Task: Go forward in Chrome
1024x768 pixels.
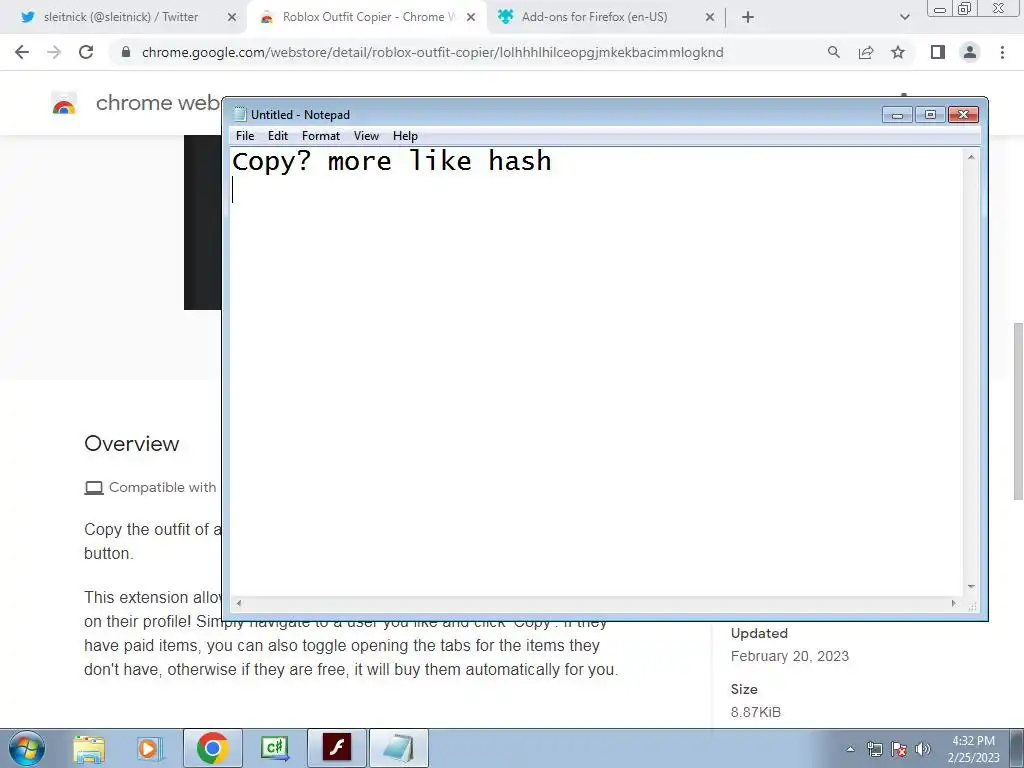Action: [54, 52]
